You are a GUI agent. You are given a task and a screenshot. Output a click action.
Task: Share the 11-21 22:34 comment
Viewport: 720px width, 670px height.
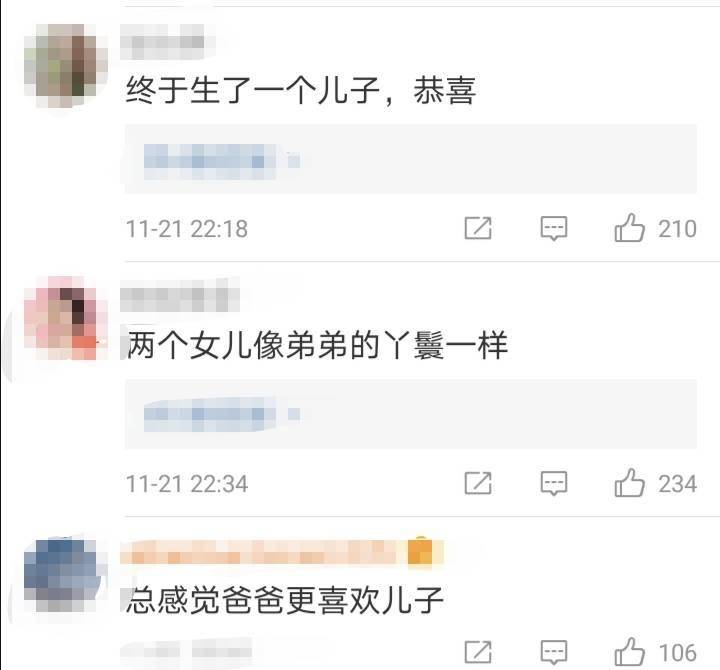click(478, 483)
